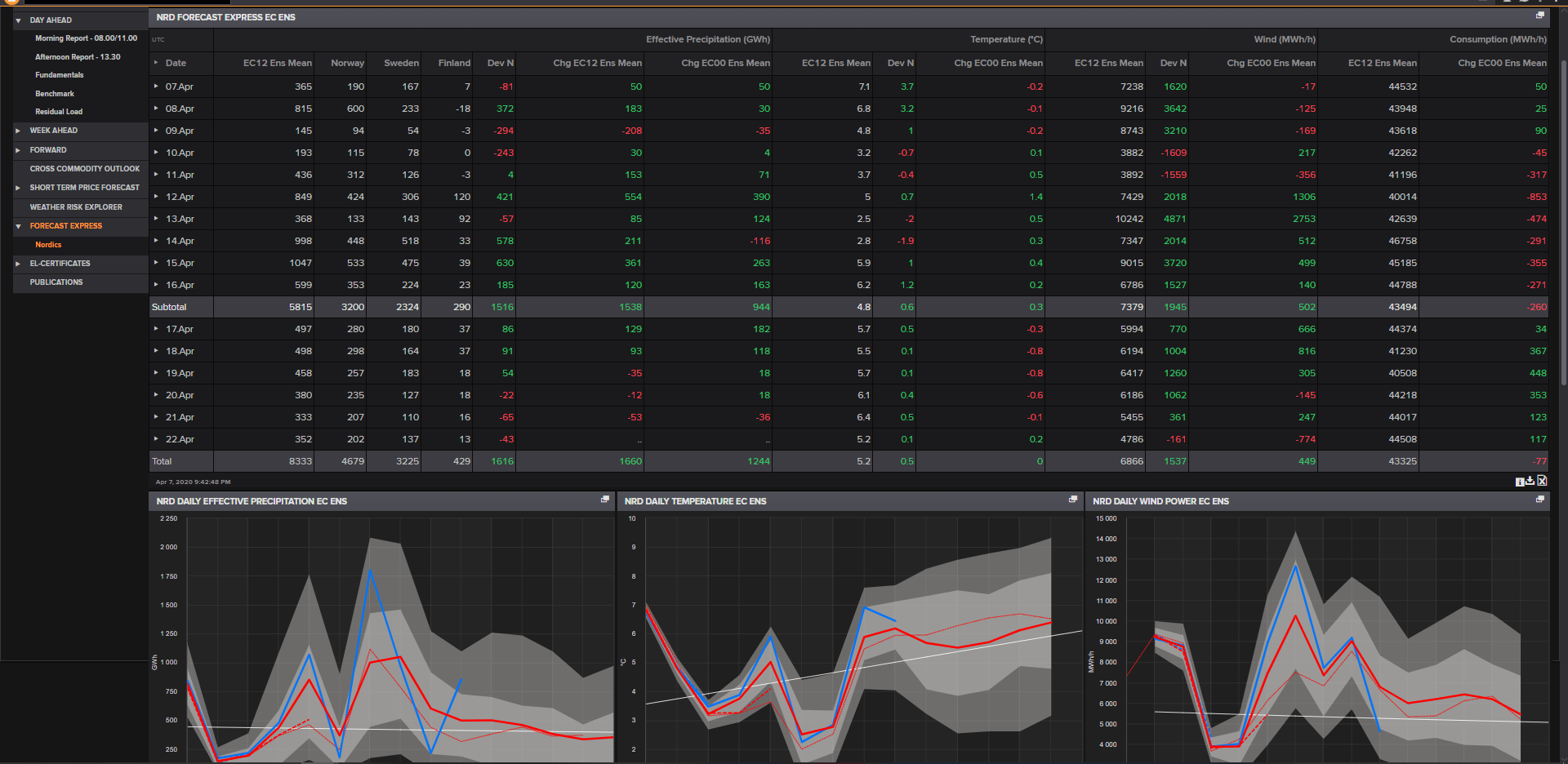The image size is (1568, 764).
Task: Expand the Date column header arrow
Action: click(156, 63)
